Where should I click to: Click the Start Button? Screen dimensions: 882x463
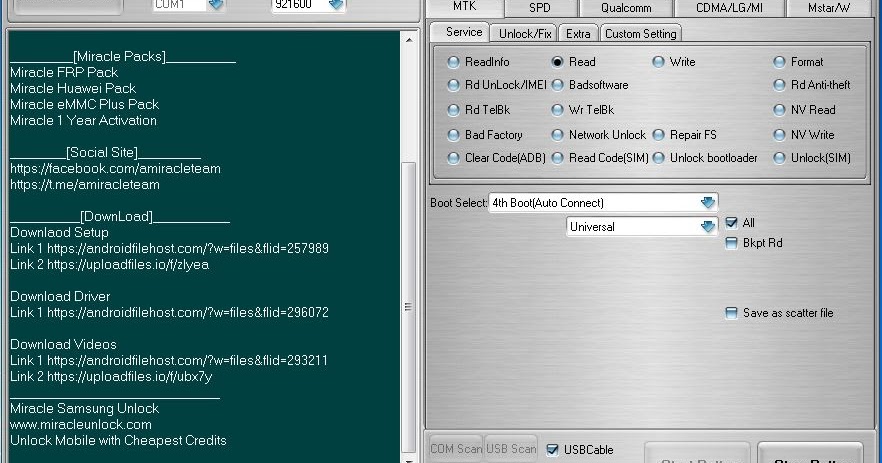coord(698,453)
